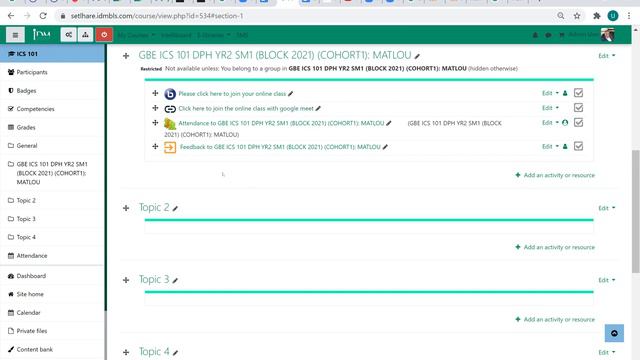Bookmark this page with the star icon
The height and width of the screenshot is (360, 640).
tap(577, 16)
